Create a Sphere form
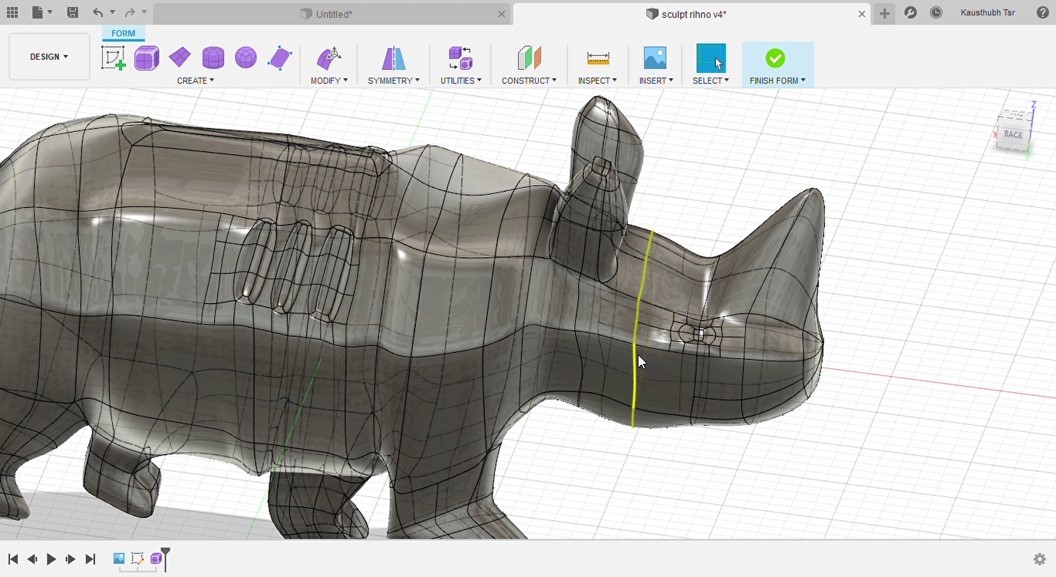This screenshot has width=1056, height=577. [x=246, y=58]
